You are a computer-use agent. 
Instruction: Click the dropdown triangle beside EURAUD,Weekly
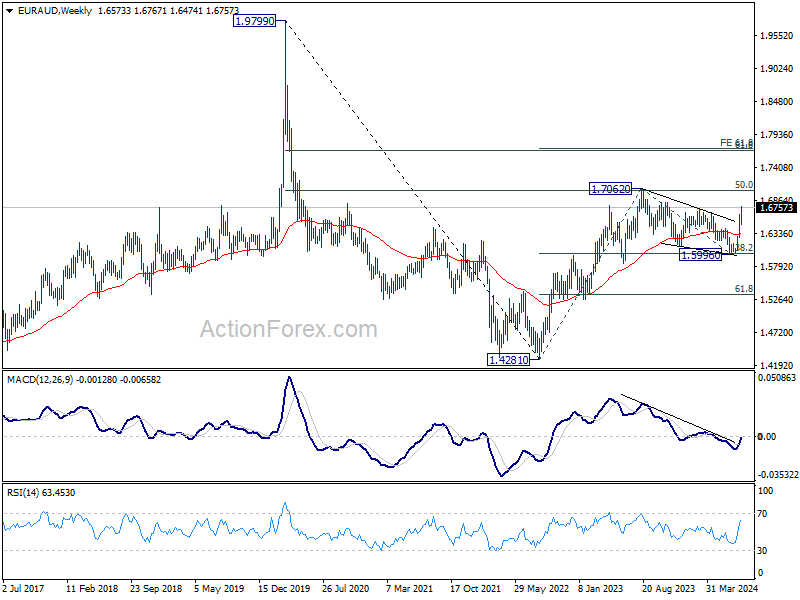(x=9, y=11)
